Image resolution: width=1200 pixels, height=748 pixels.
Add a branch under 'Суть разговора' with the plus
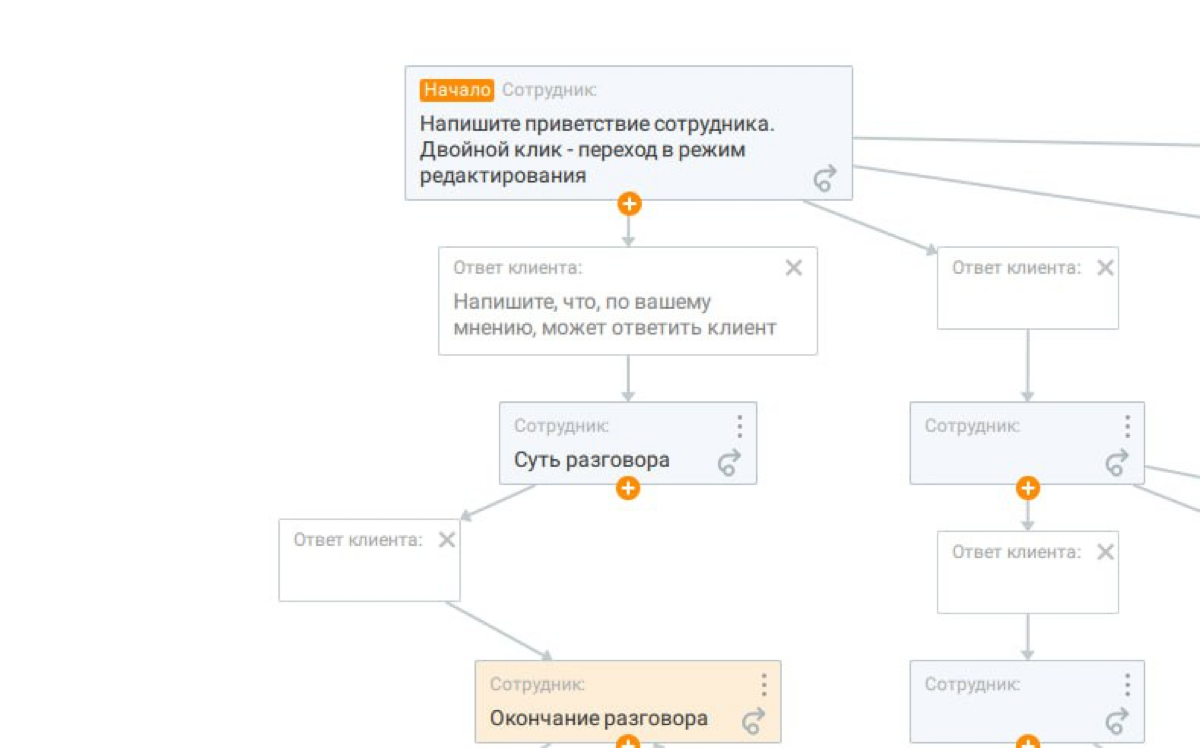coord(628,488)
